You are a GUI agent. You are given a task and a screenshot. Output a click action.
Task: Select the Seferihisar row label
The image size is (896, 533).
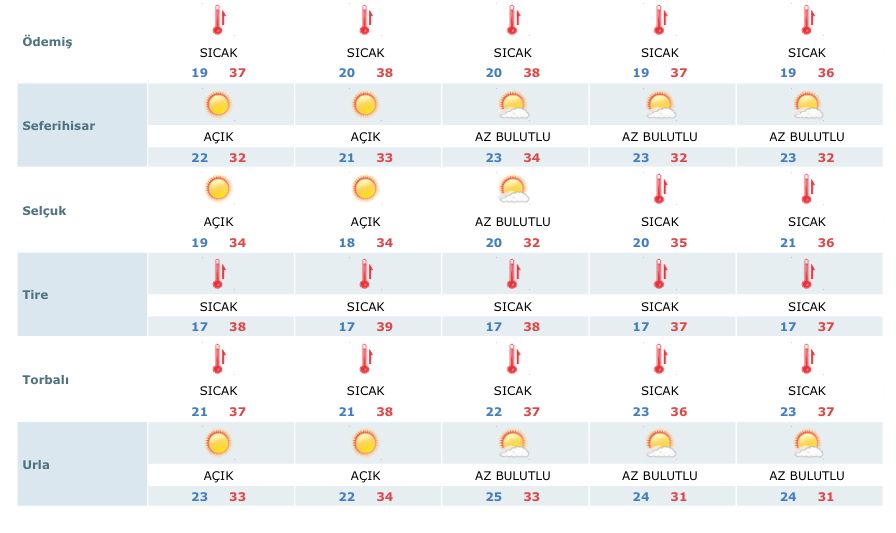(x=58, y=126)
